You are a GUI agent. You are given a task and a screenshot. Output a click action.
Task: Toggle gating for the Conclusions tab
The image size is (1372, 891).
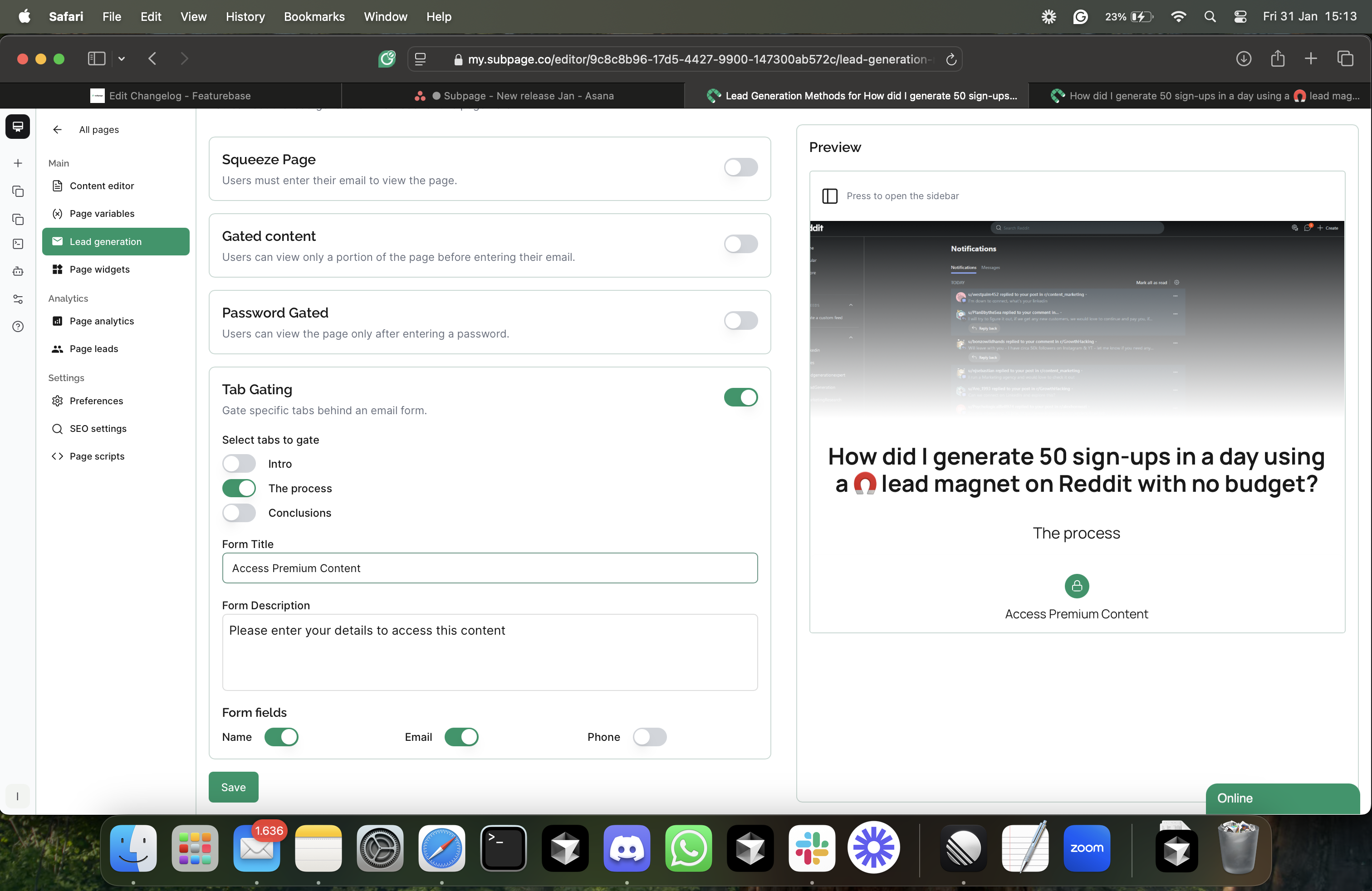tap(239, 513)
